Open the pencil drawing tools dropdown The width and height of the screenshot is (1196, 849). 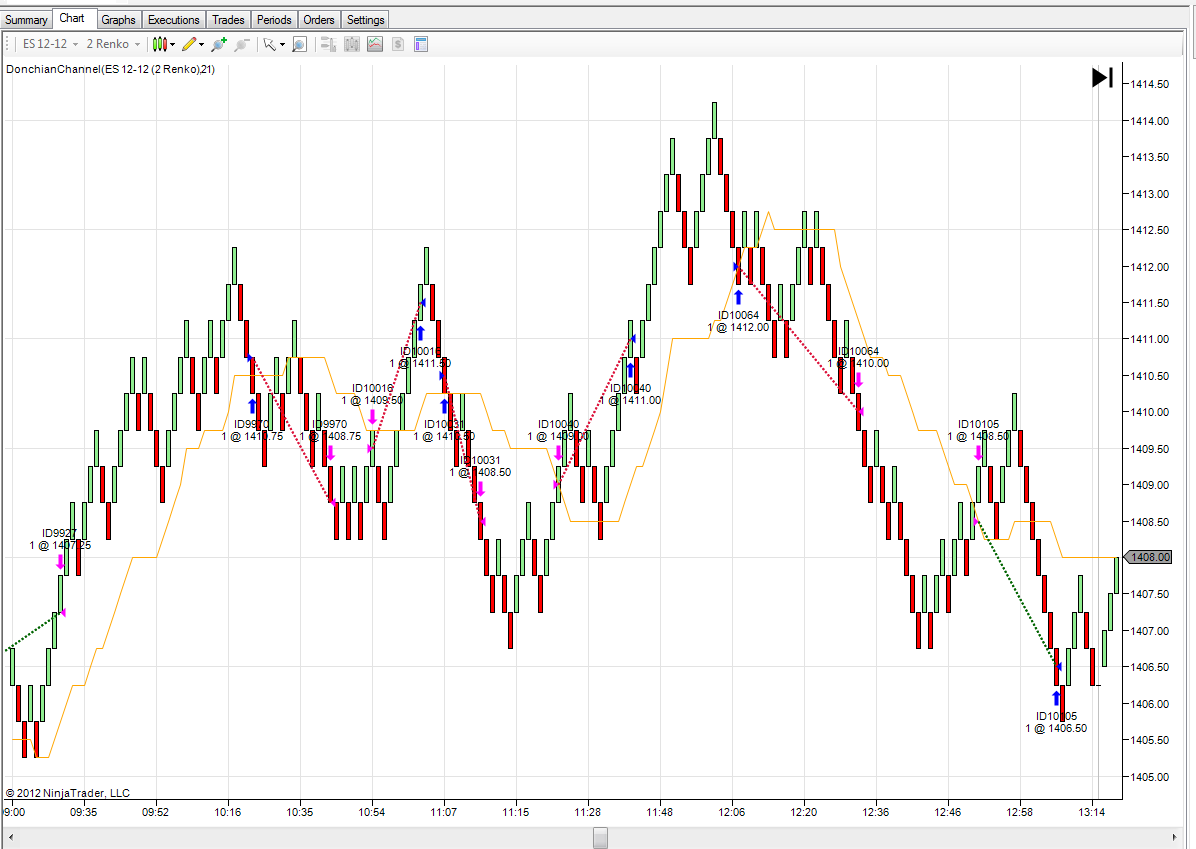click(x=193, y=44)
